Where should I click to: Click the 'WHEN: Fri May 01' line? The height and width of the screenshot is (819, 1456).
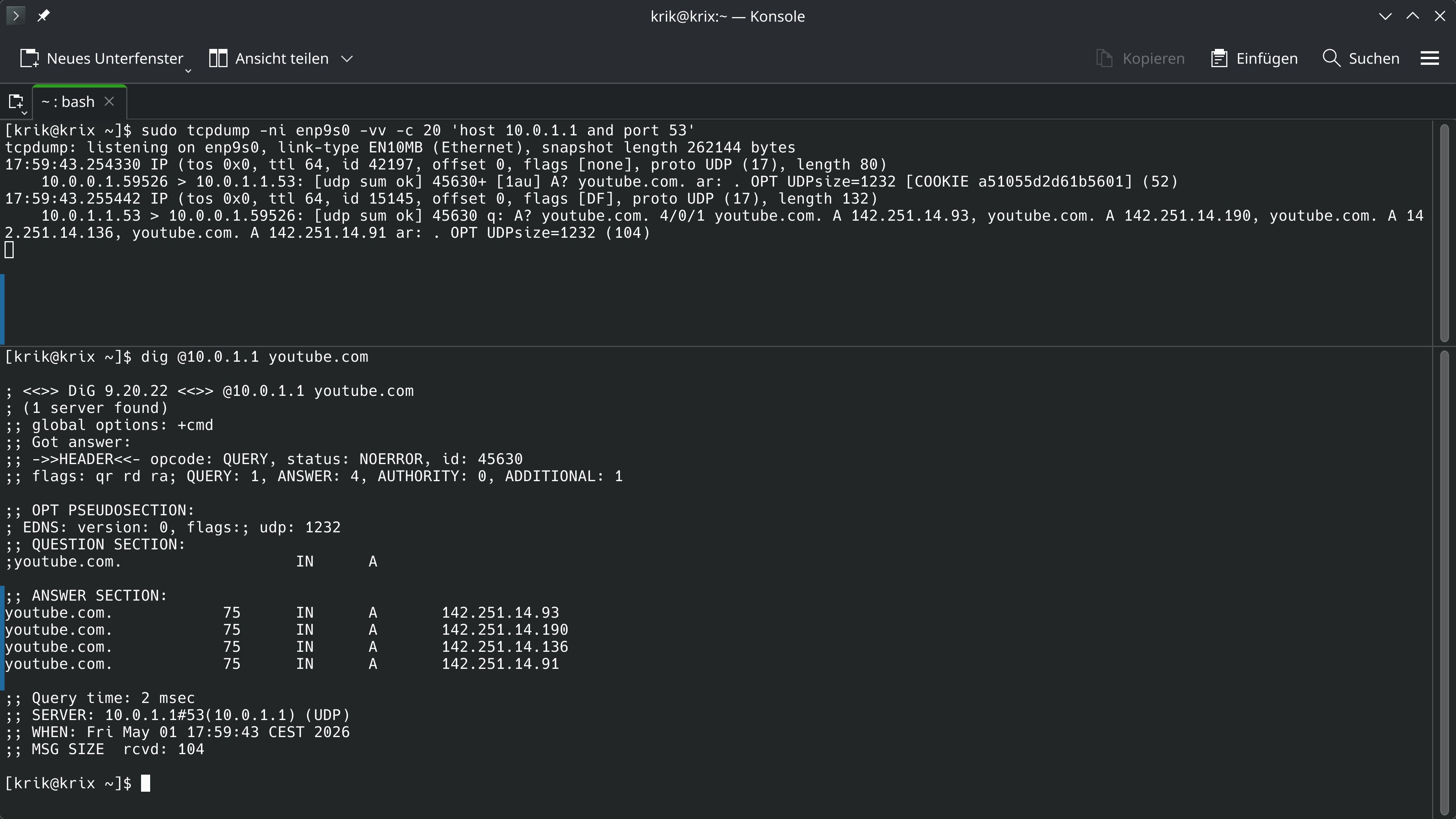coord(177,732)
